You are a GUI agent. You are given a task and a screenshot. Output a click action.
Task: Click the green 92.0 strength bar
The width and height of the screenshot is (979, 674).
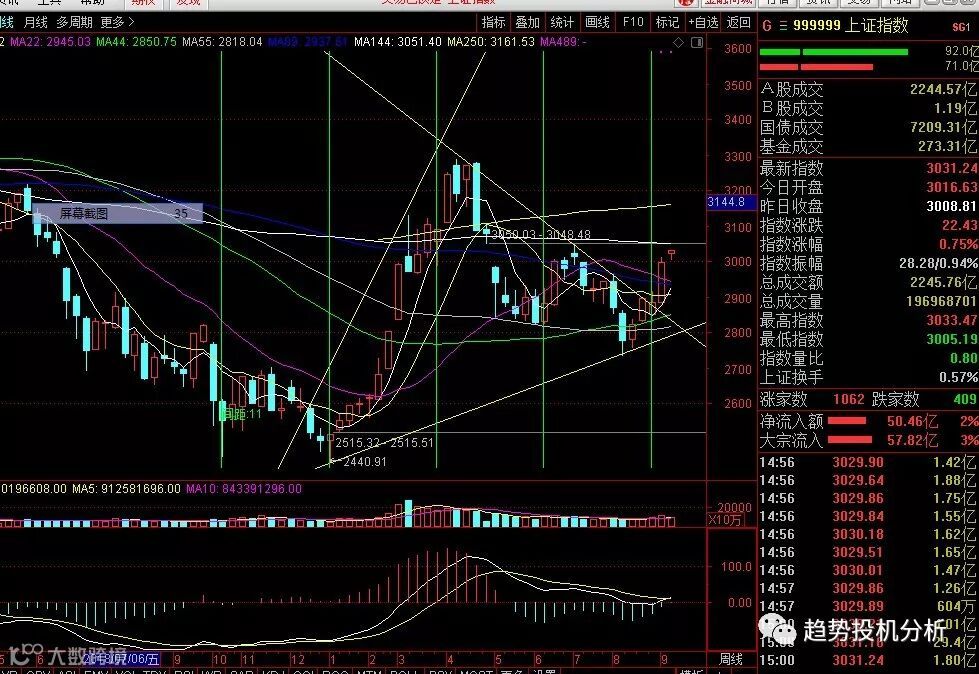[x=834, y=52]
